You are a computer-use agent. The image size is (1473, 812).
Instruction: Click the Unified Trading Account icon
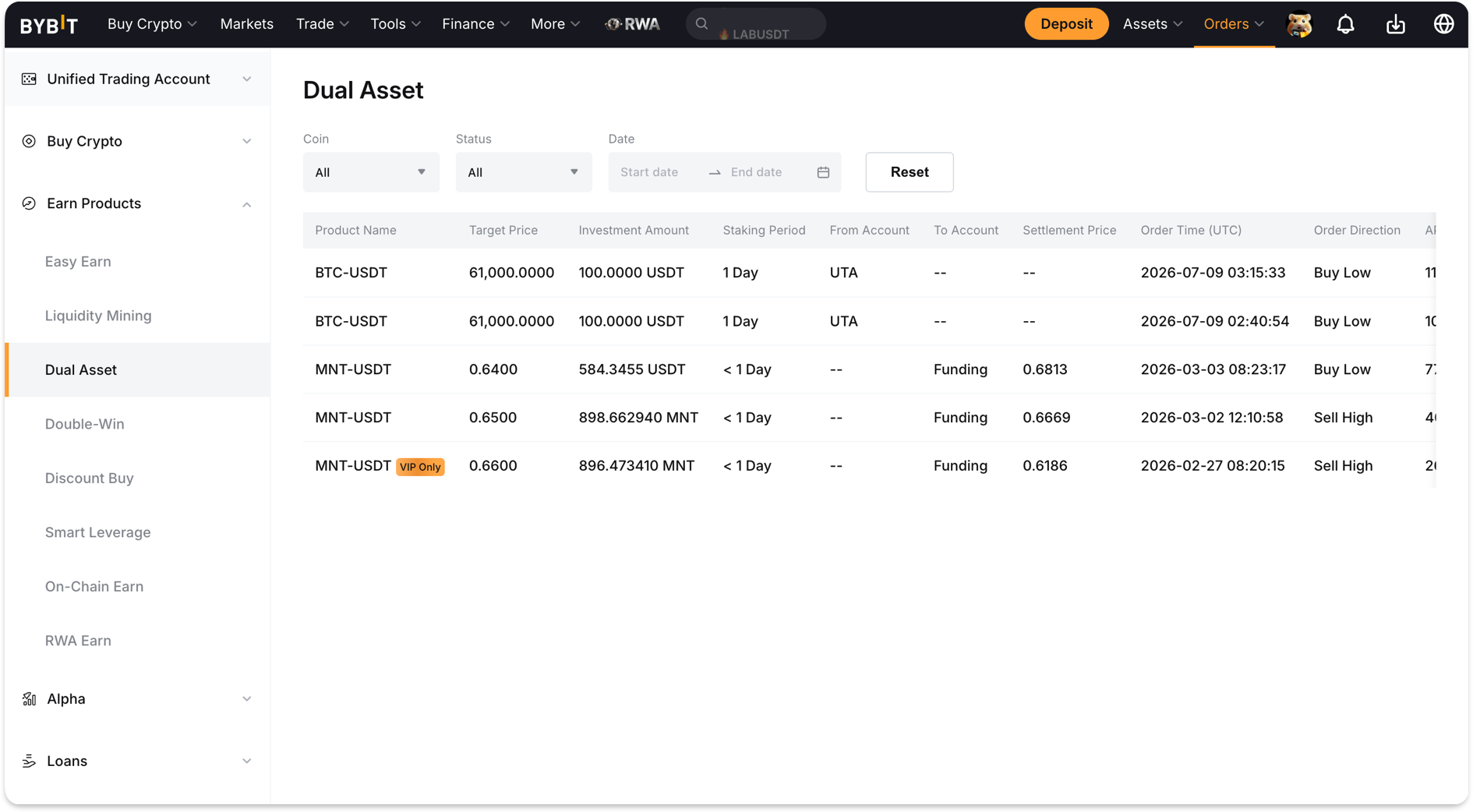29,79
